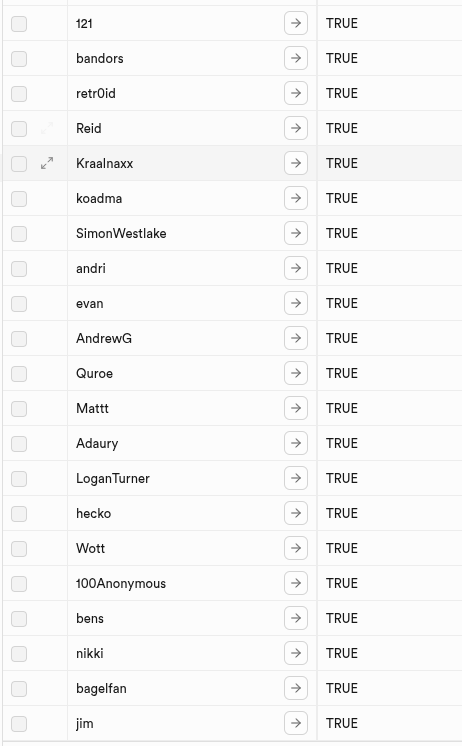The image size is (462, 746).
Task: Click the arrow icon beside SimonWestlake
Action: coord(295,233)
